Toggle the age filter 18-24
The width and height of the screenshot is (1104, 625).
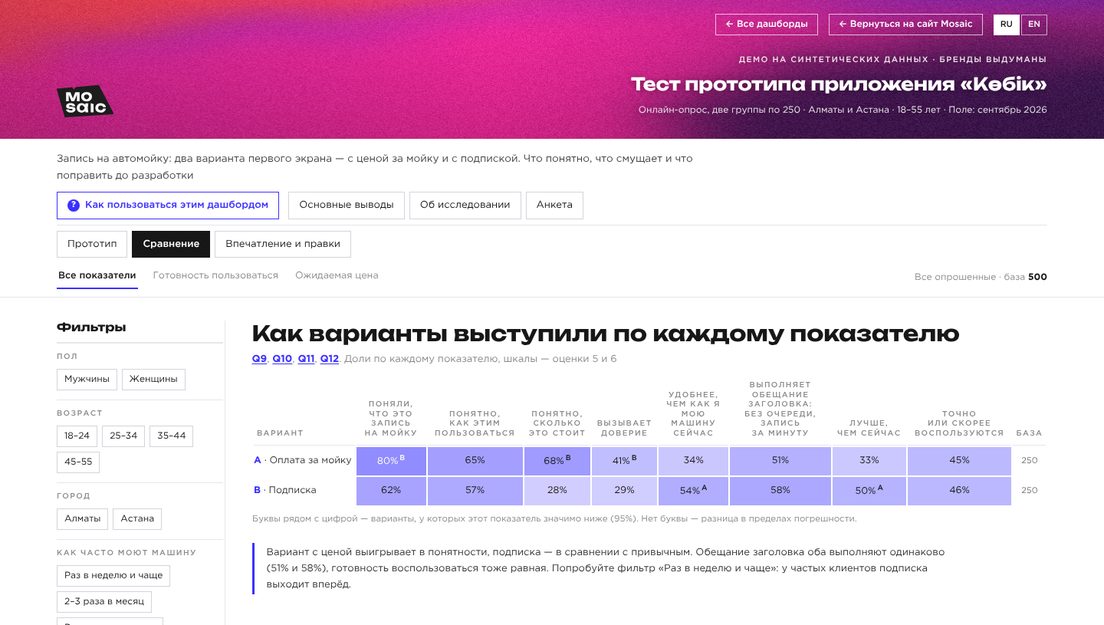(77, 436)
